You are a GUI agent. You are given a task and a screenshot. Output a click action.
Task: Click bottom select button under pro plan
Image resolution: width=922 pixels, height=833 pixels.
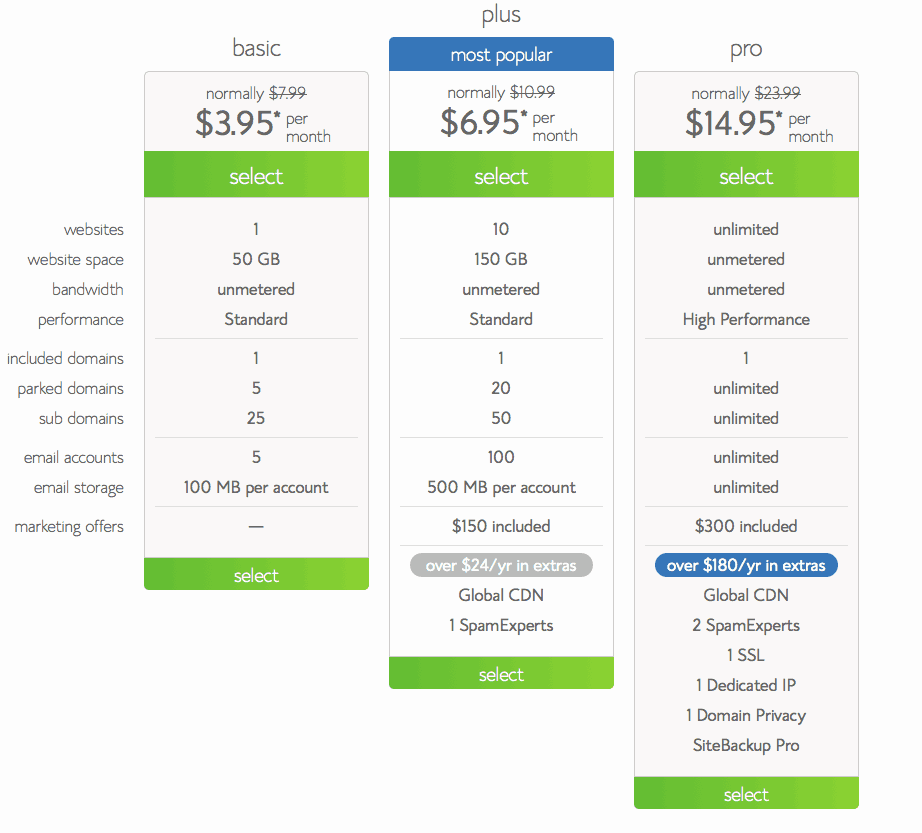pos(746,793)
